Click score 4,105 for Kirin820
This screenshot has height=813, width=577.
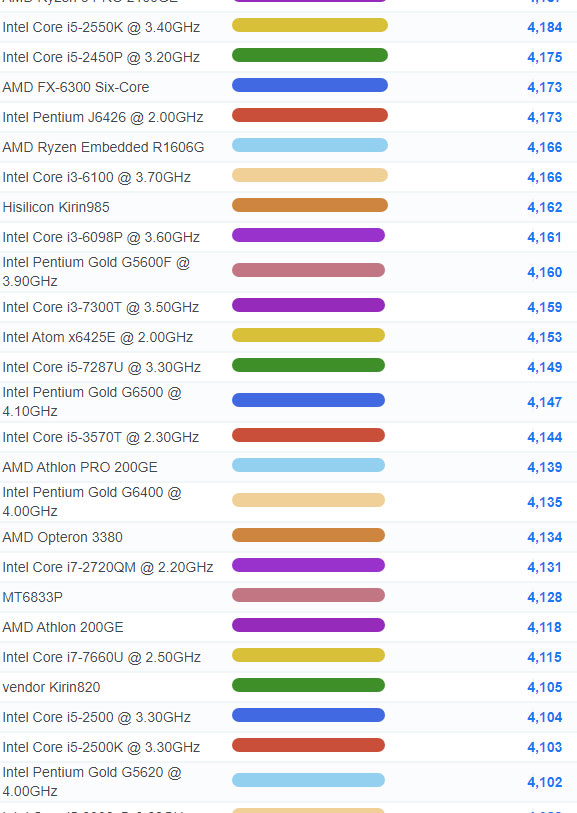point(544,689)
